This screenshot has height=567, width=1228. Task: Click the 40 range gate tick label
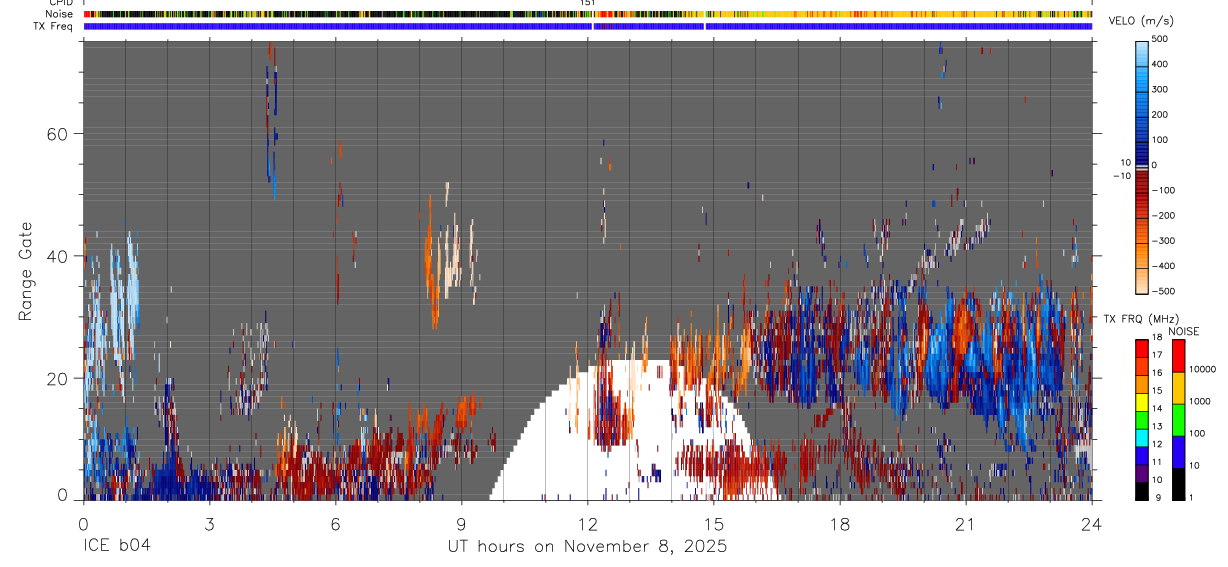point(55,256)
